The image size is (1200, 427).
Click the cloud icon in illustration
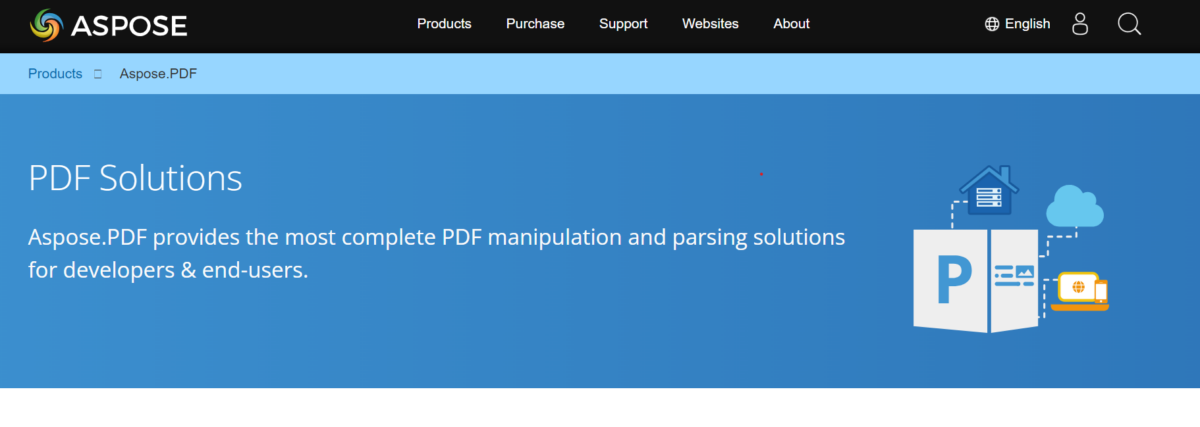coord(1075,206)
